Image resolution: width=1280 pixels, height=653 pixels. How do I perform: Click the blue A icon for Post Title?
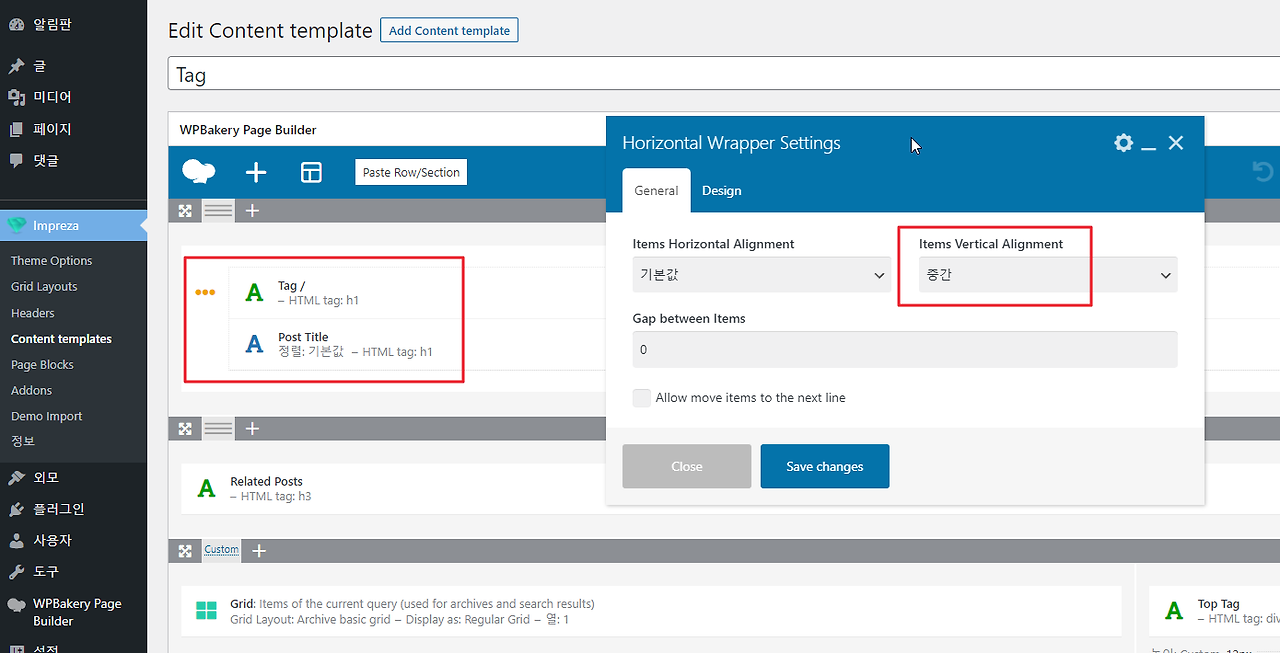[x=255, y=344]
